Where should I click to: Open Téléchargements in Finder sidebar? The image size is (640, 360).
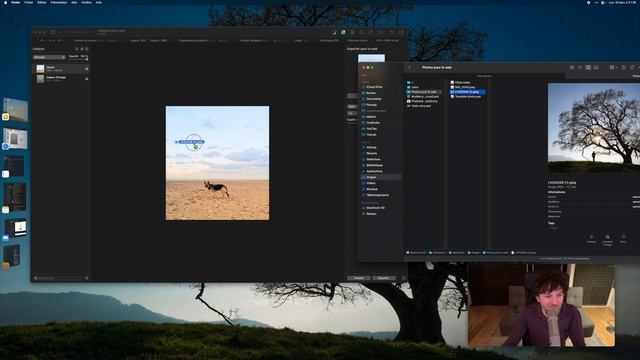pos(377,195)
